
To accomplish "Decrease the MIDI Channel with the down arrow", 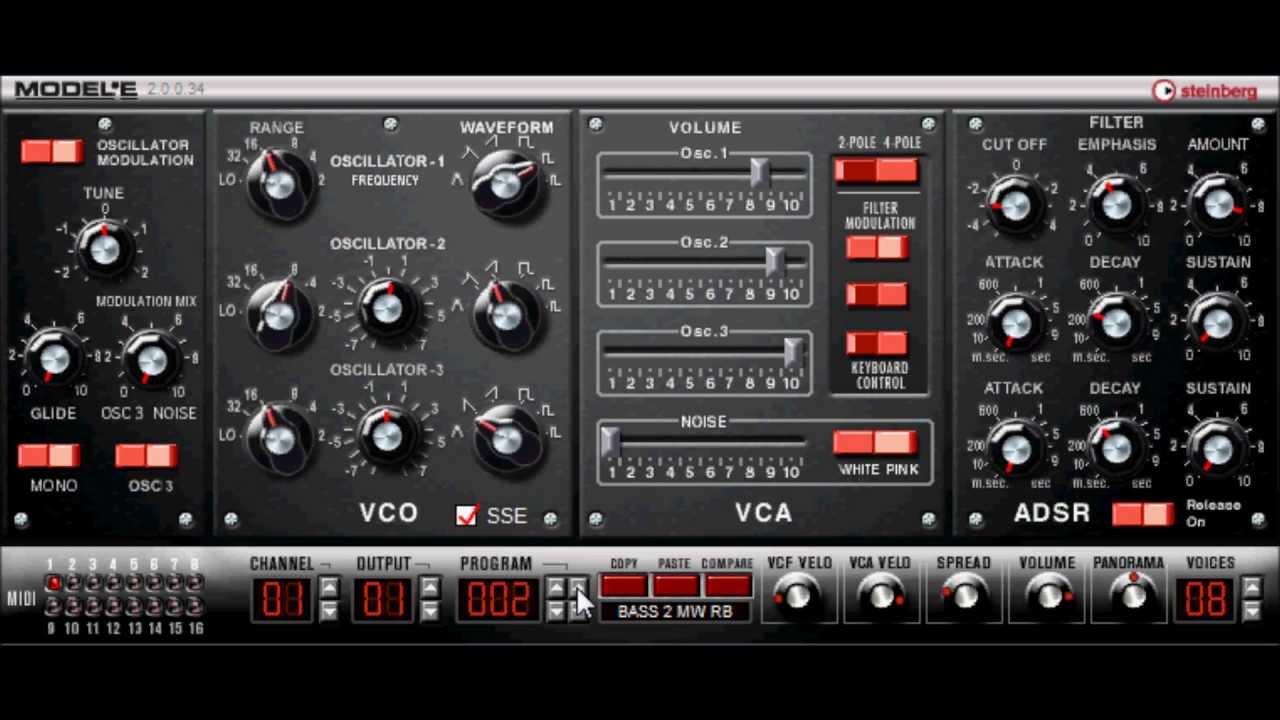I will tap(328, 609).
